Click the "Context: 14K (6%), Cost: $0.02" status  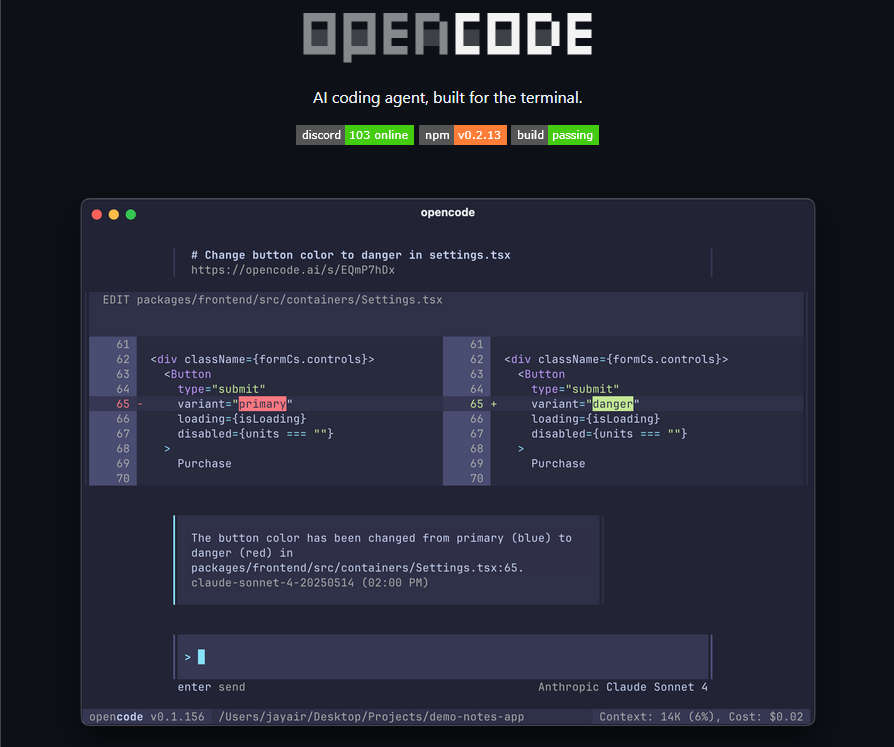tap(701, 717)
